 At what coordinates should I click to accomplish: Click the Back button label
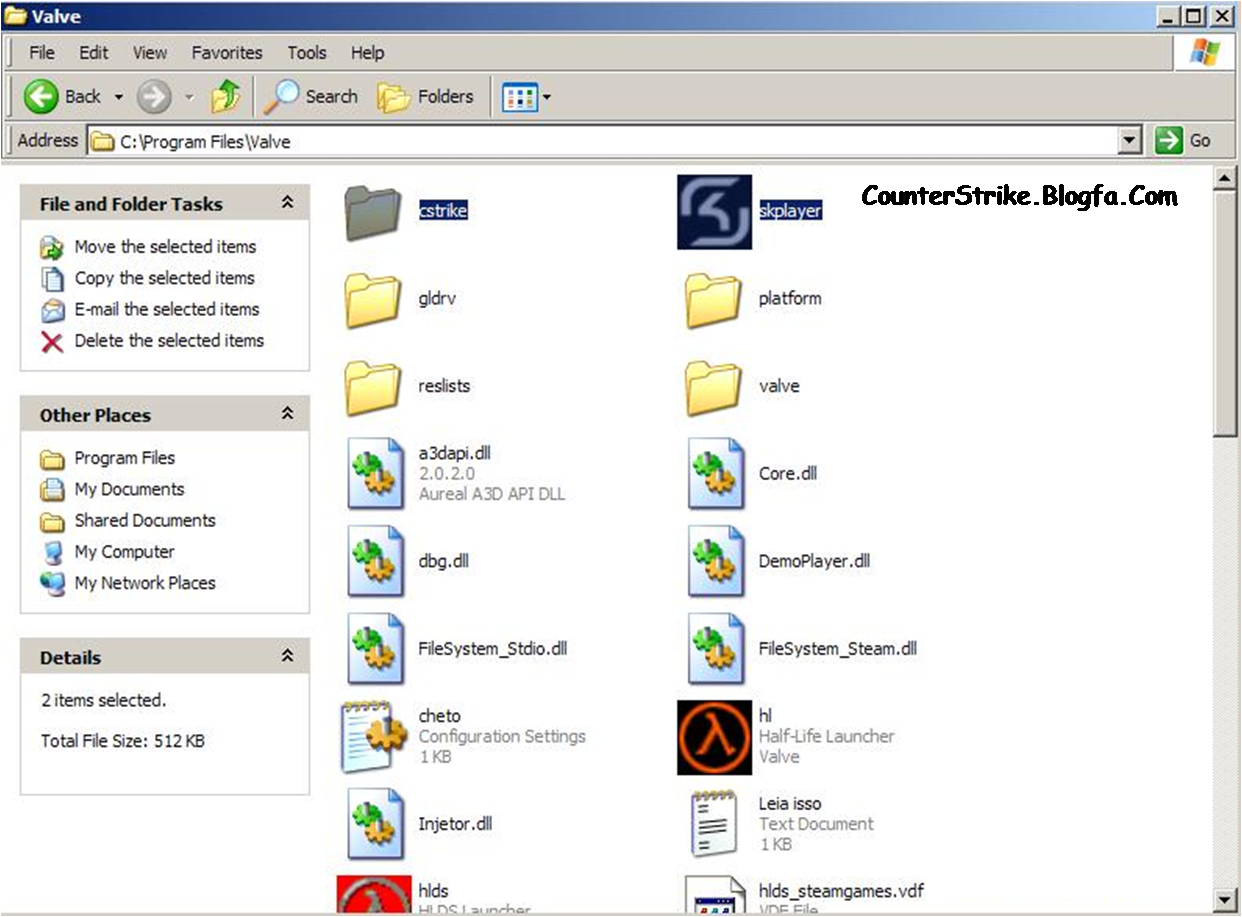(83, 96)
